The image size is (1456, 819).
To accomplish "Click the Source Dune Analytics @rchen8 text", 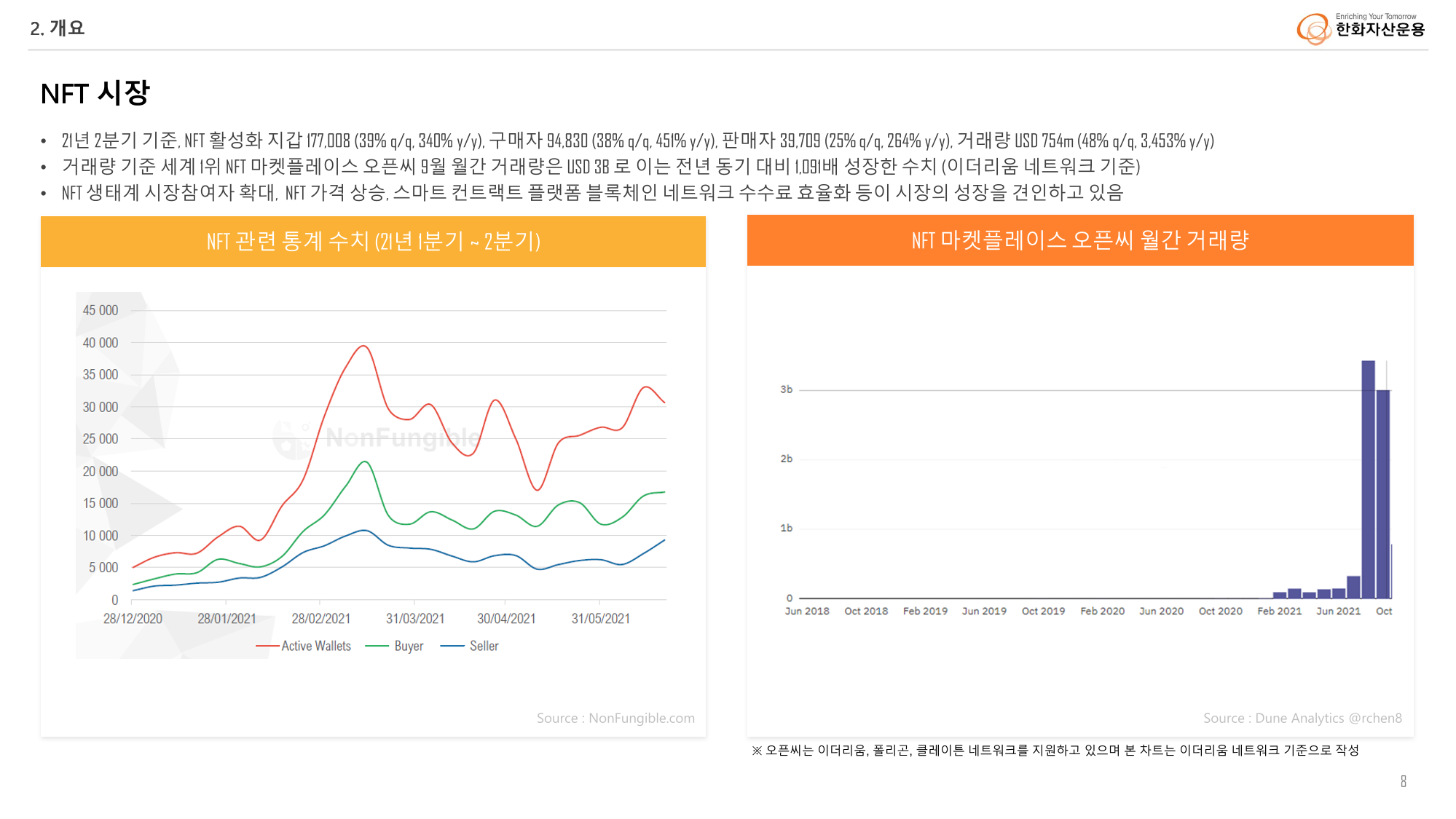I will tap(1302, 718).
